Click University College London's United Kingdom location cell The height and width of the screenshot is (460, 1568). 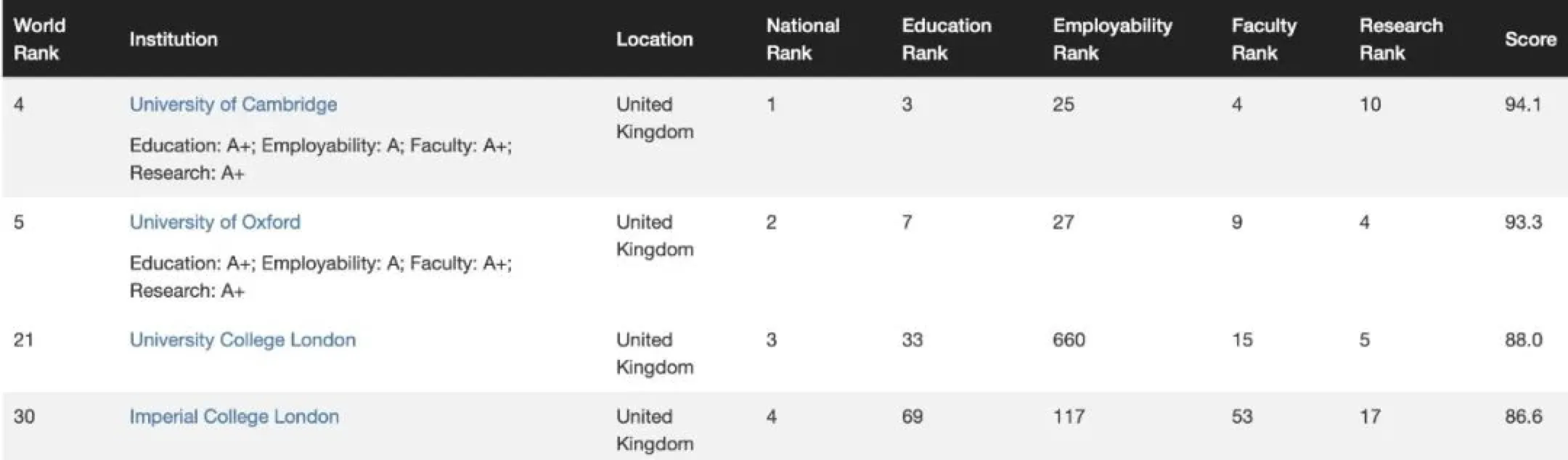(654, 353)
